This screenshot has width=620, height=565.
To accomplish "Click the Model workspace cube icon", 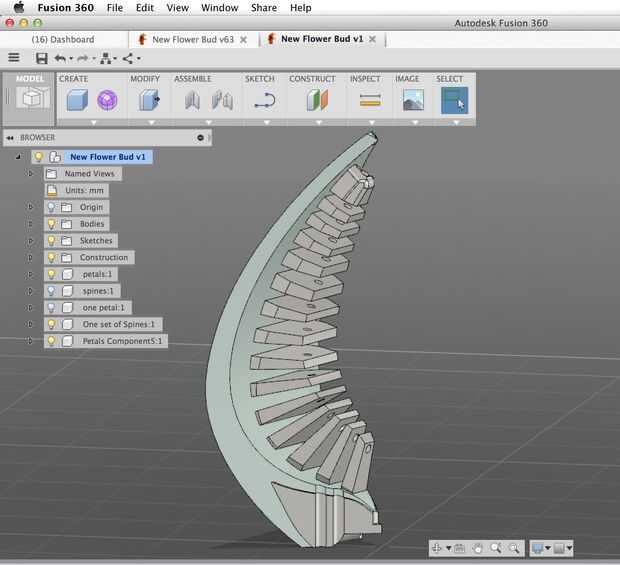I will pyautogui.click(x=34, y=97).
